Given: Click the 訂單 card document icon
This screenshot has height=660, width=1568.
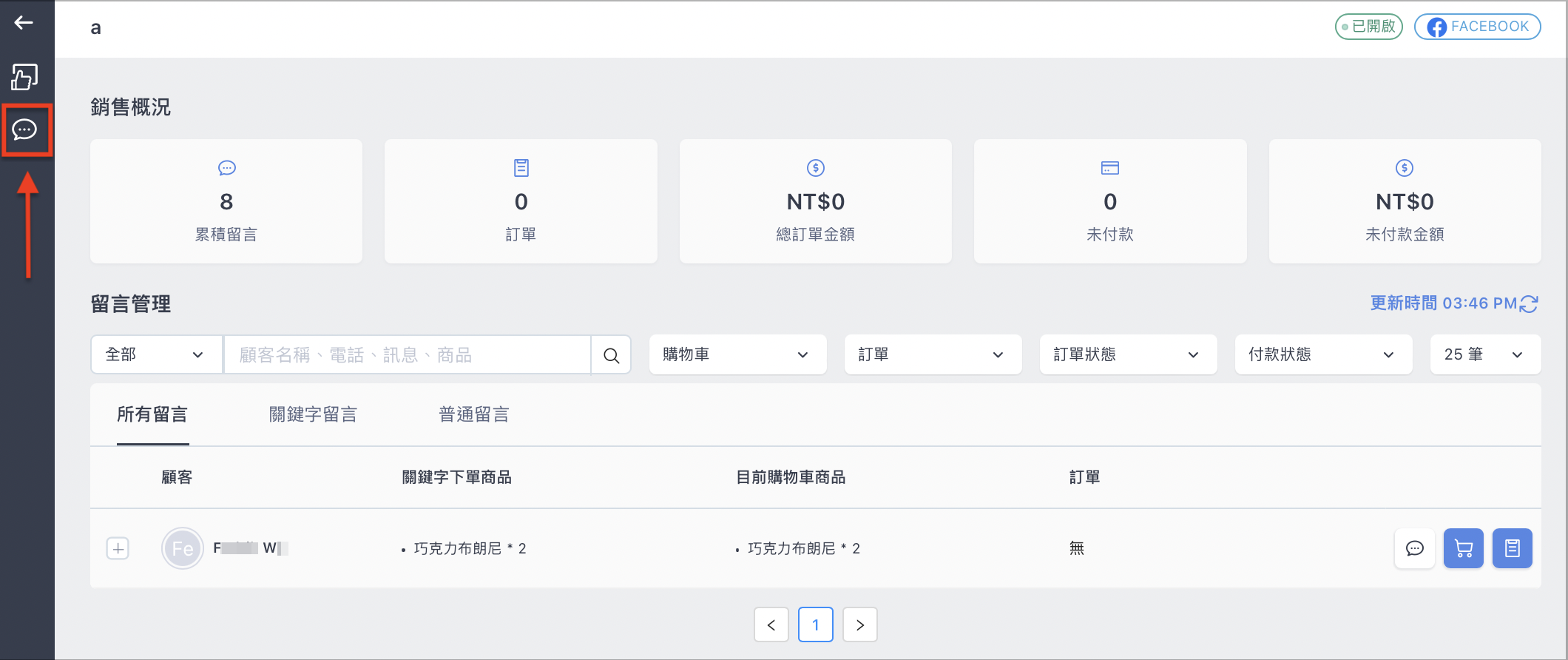Looking at the screenshot, I should pos(521,168).
